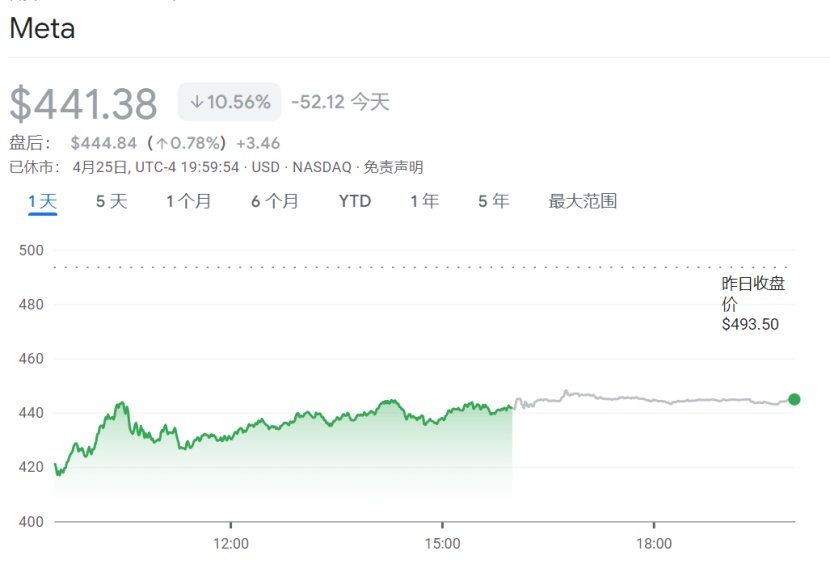Open the 最大范围 chart view

pyautogui.click(x=582, y=201)
